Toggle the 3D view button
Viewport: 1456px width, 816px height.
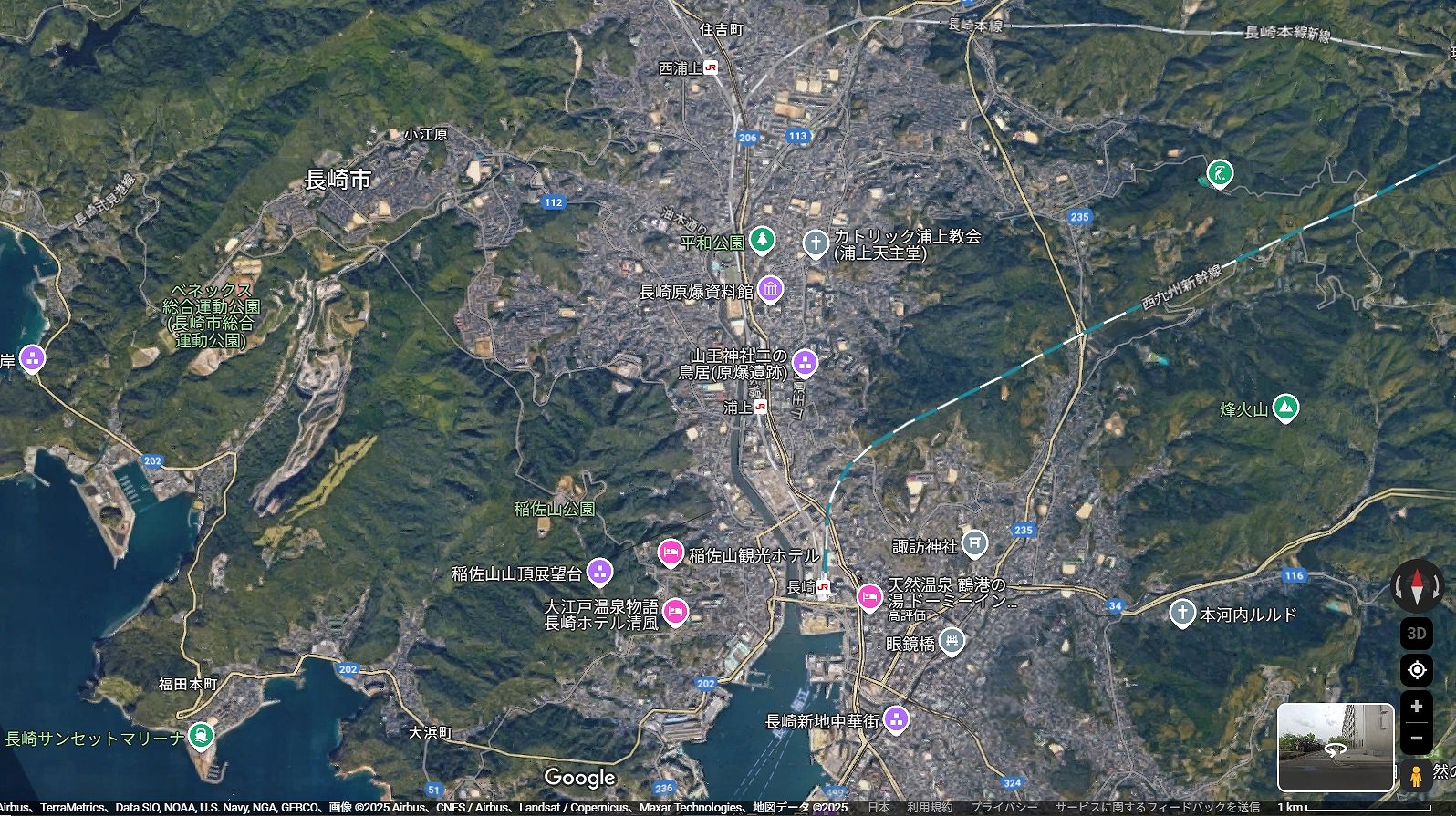(x=1417, y=633)
